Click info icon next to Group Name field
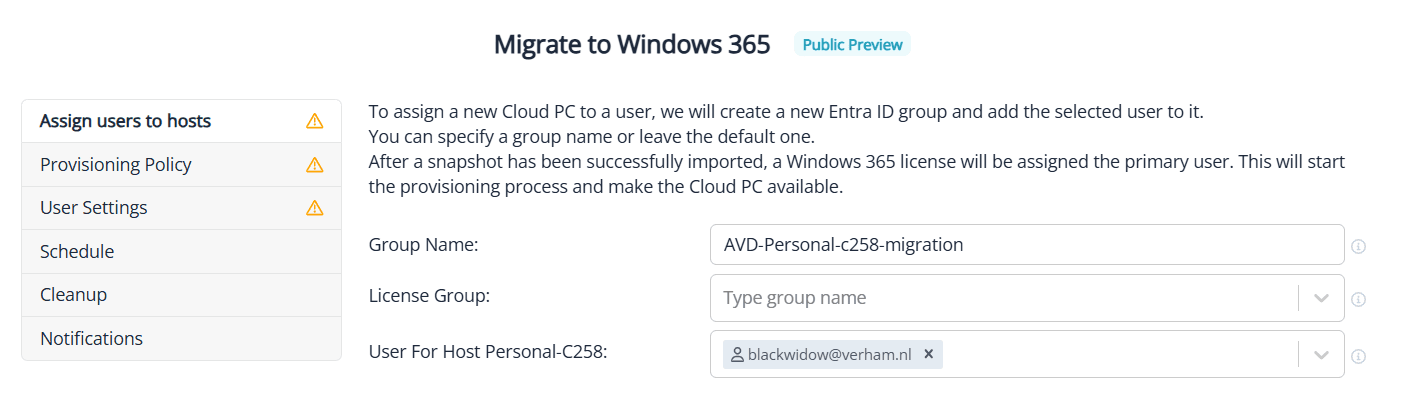This screenshot has width=1403, height=408. (1358, 246)
